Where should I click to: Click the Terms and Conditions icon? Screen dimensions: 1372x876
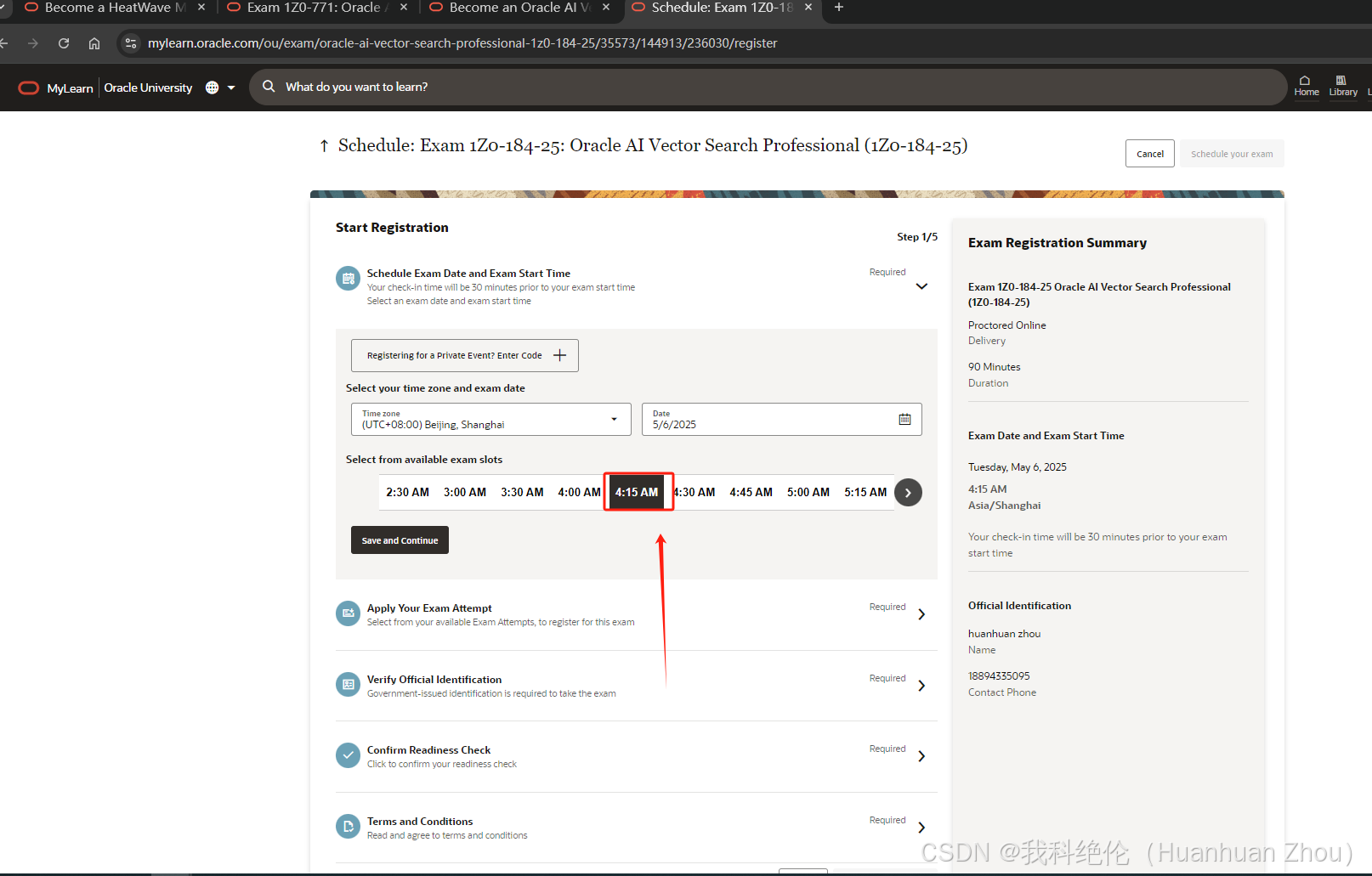pyautogui.click(x=348, y=827)
